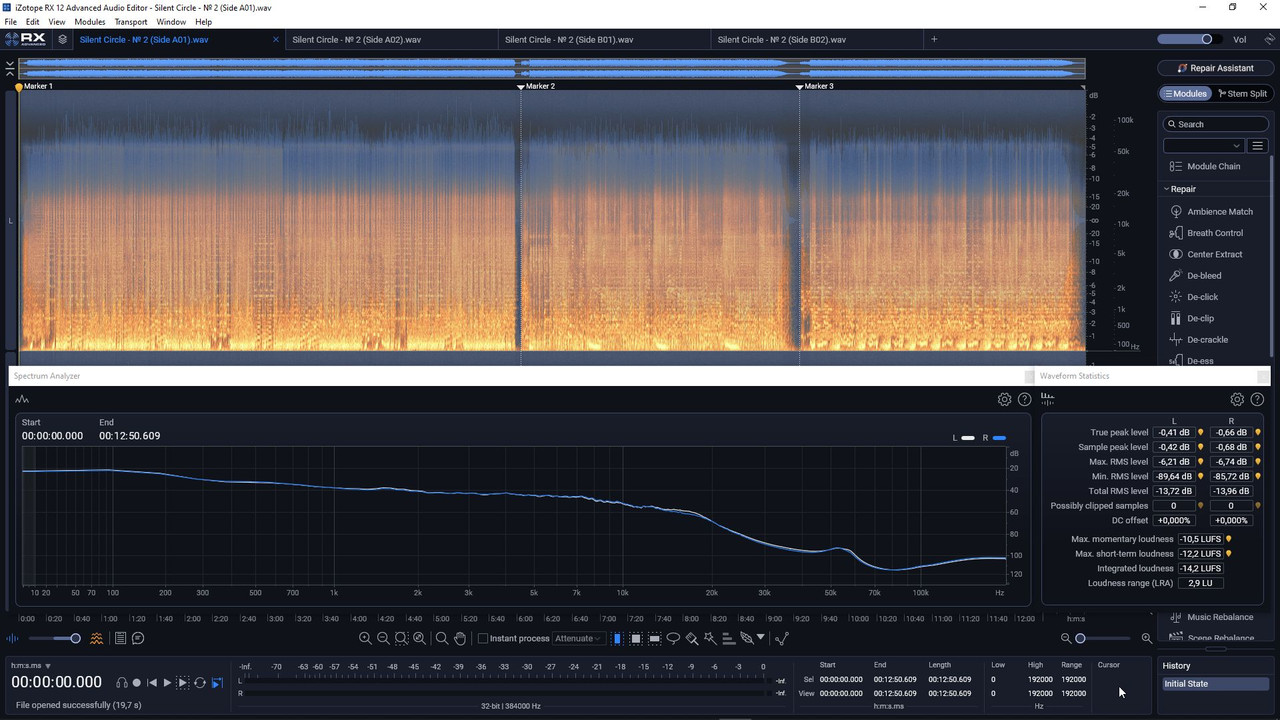1280x720 pixels.
Task: Switch to the Stem Split view
Action: 1241,94
